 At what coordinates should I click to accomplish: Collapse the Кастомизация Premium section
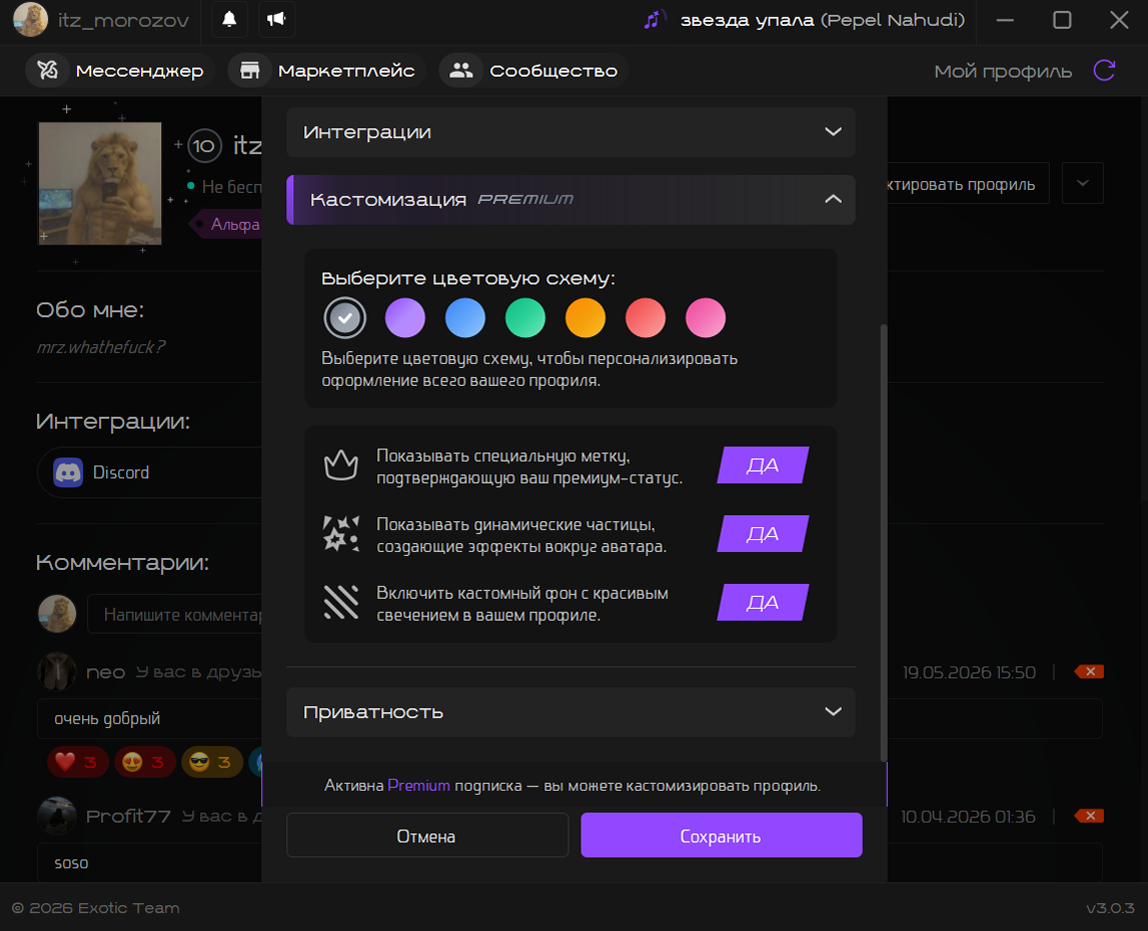[570, 200]
